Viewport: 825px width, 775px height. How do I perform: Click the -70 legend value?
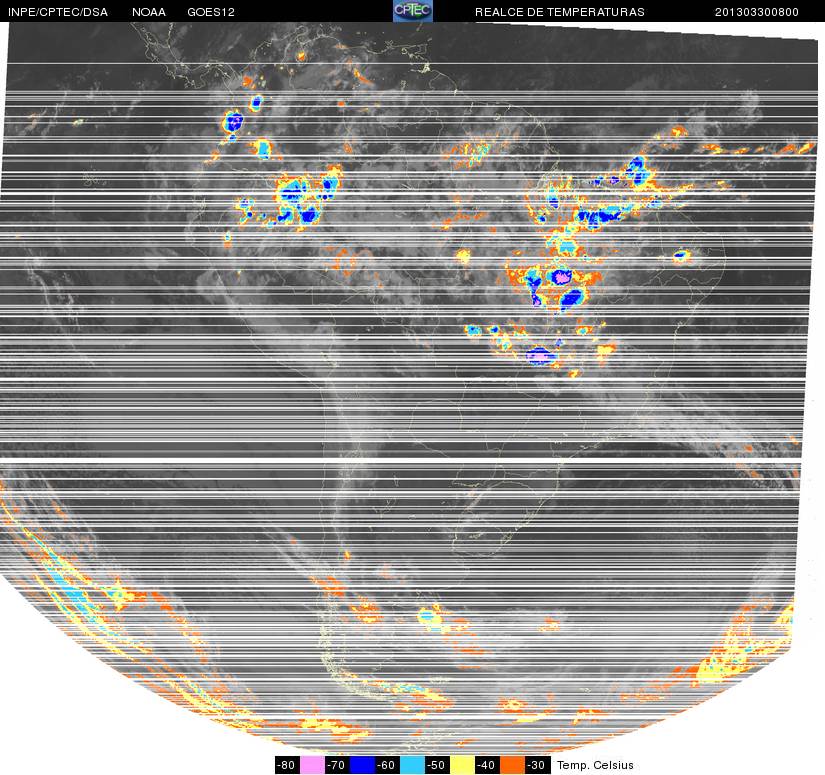337,765
